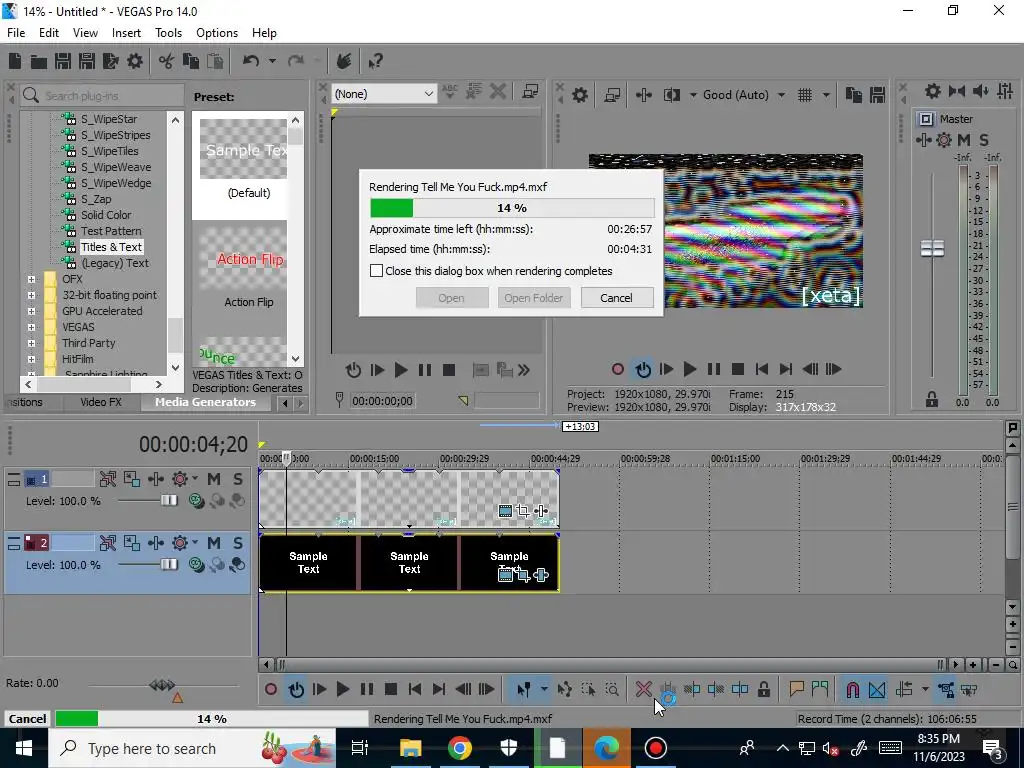Toggle the Master bus Solo S button
This screenshot has height=768, width=1024.
pos(984,140)
